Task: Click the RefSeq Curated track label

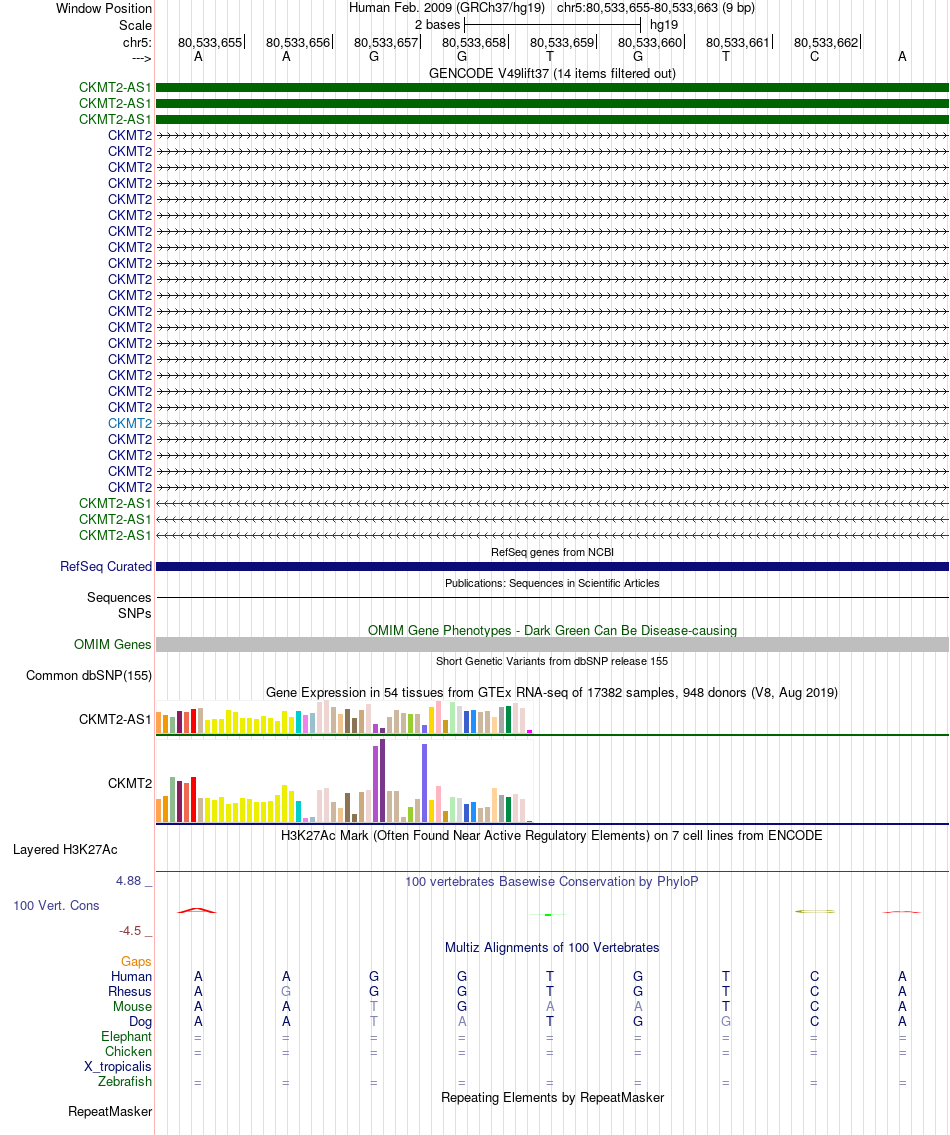Action: (x=106, y=566)
